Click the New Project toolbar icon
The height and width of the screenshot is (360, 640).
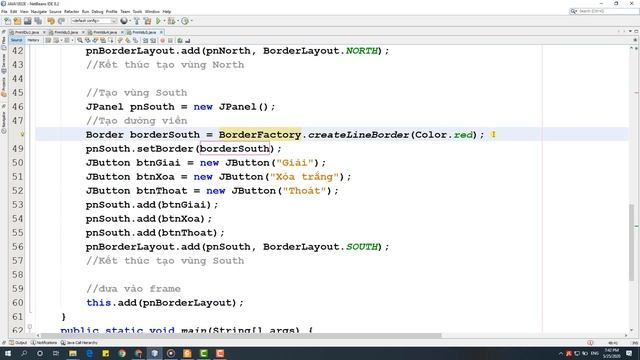[x=17, y=21]
